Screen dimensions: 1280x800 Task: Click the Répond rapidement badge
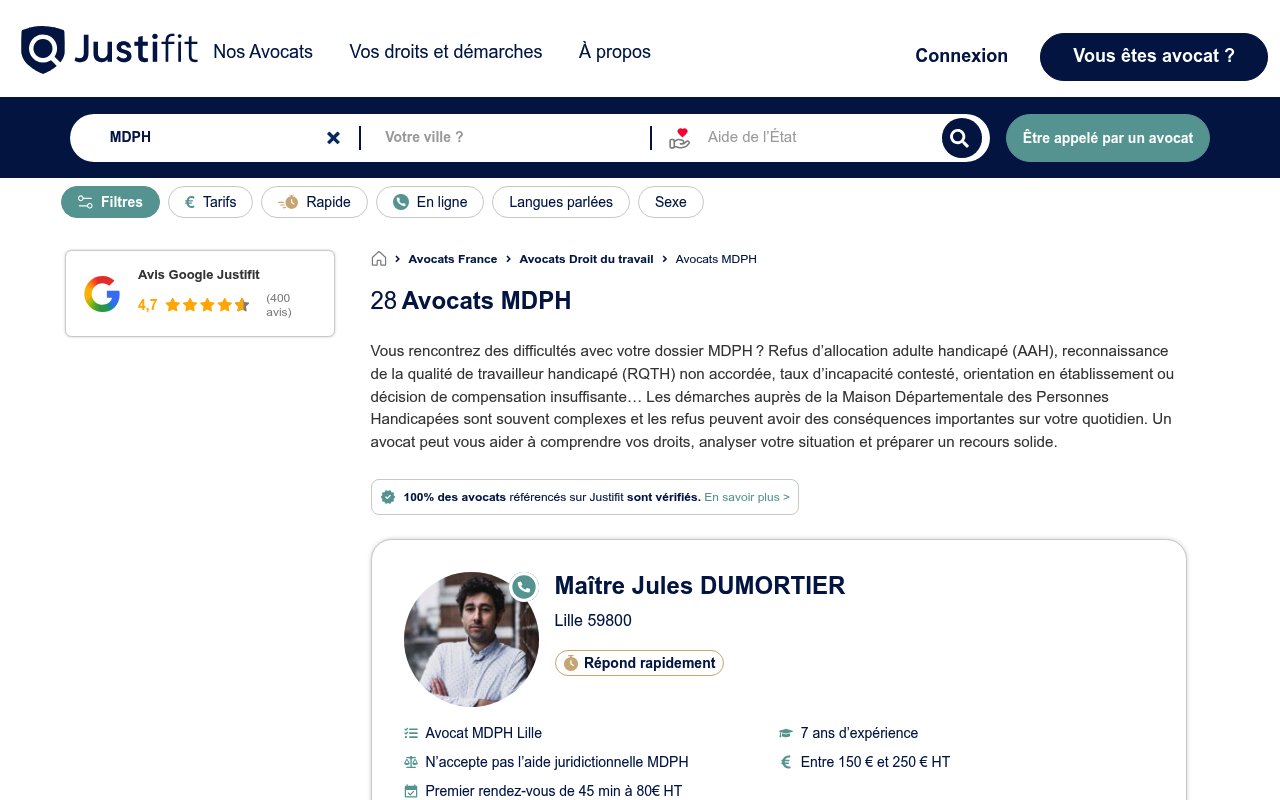pos(639,663)
